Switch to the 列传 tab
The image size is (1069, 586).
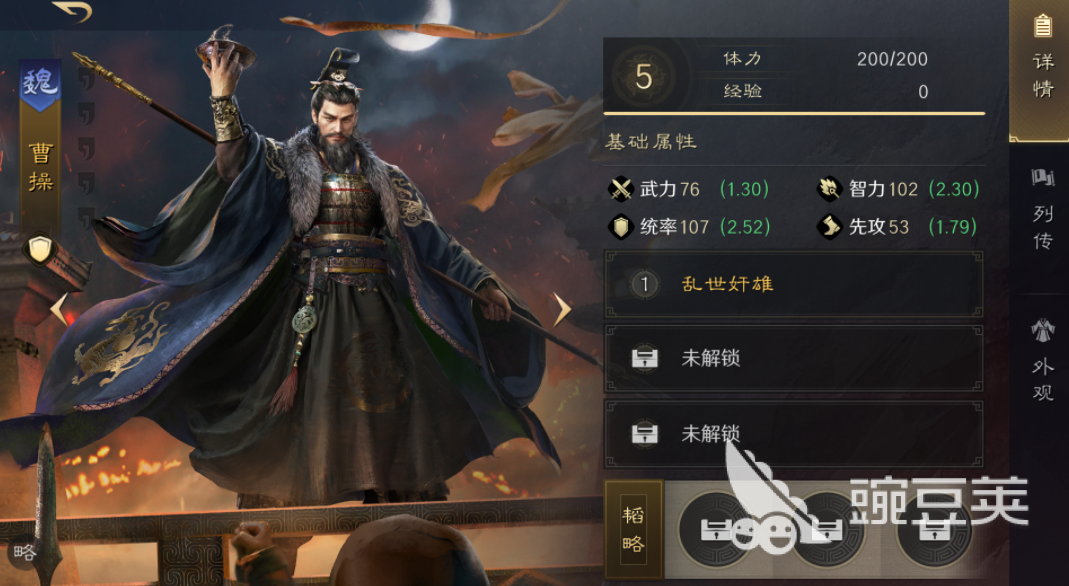tap(1042, 211)
